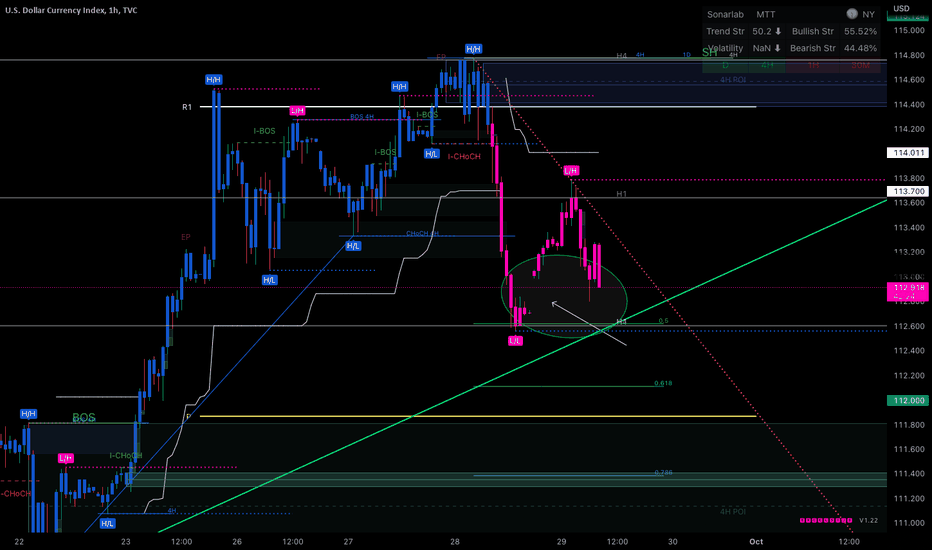Select the 22 date on time axis
The height and width of the screenshot is (550, 932).
point(19,542)
